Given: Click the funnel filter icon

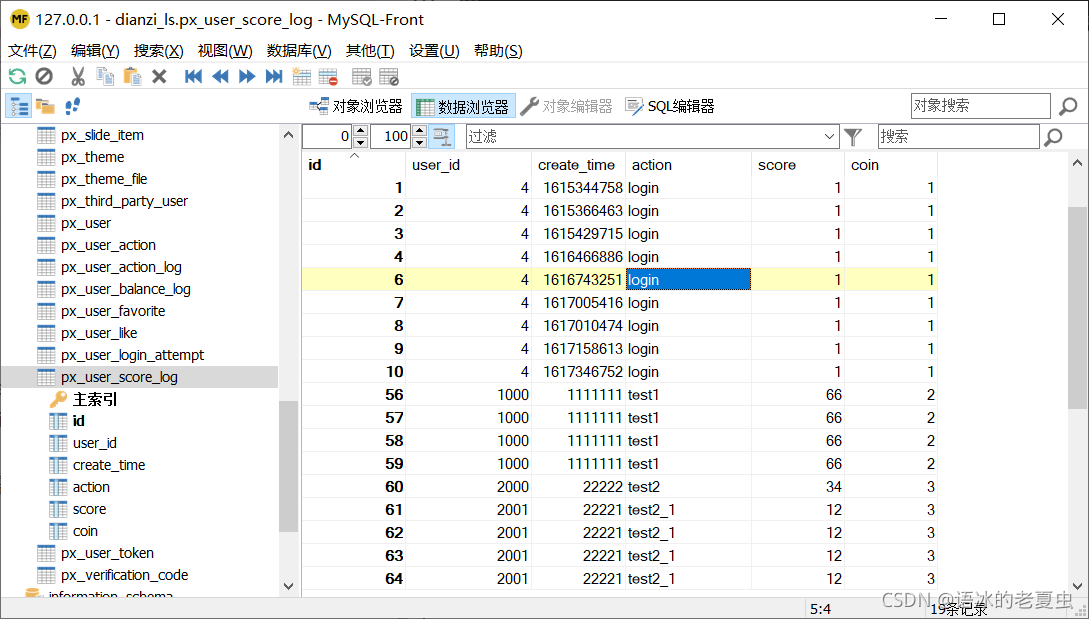Looking at the screenshot, I should pyautogui.click(x=853, y=136).
